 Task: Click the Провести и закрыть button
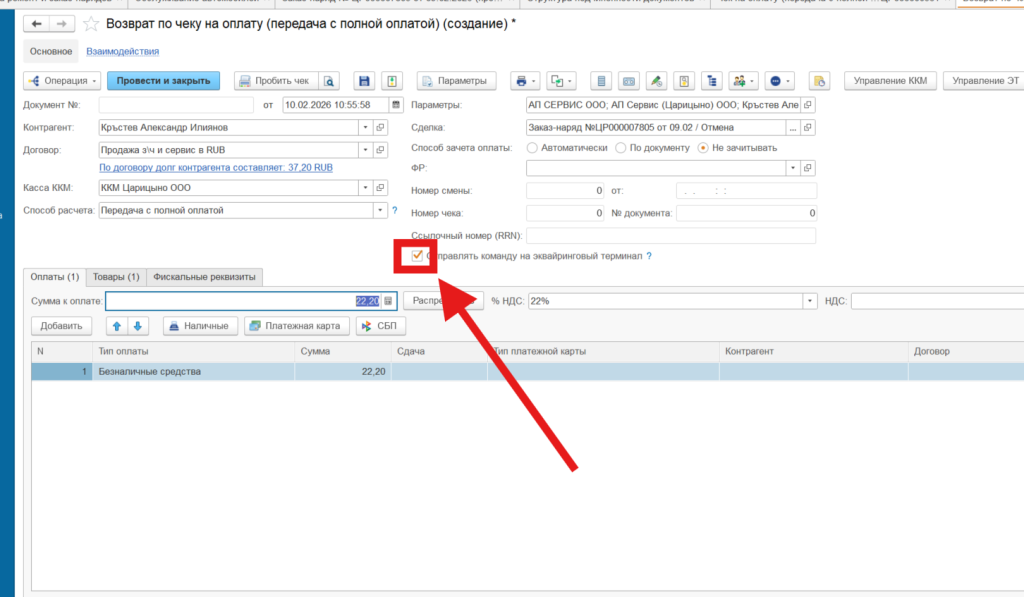click(162, 81)
